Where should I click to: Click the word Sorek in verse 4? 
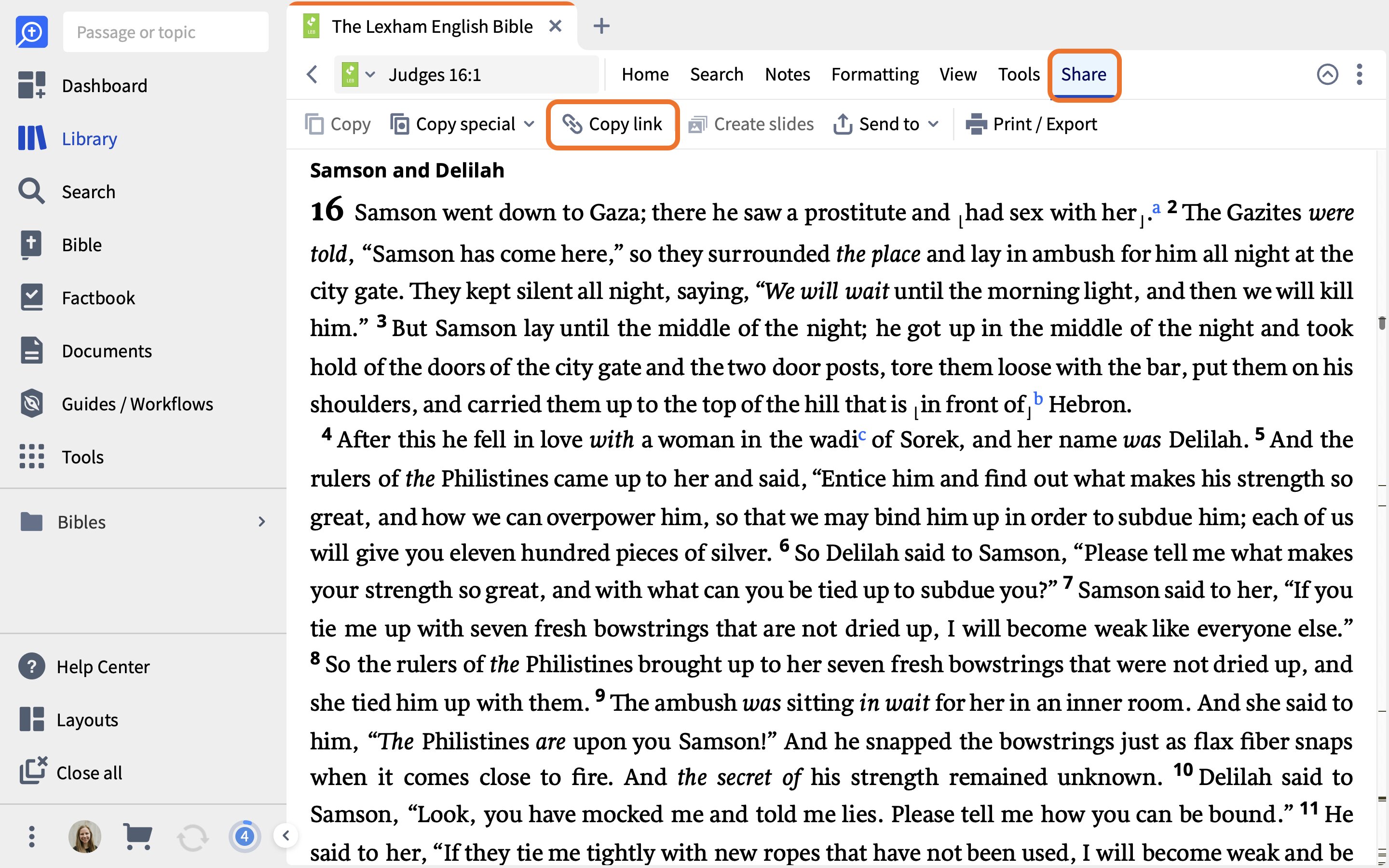point(929,440)
